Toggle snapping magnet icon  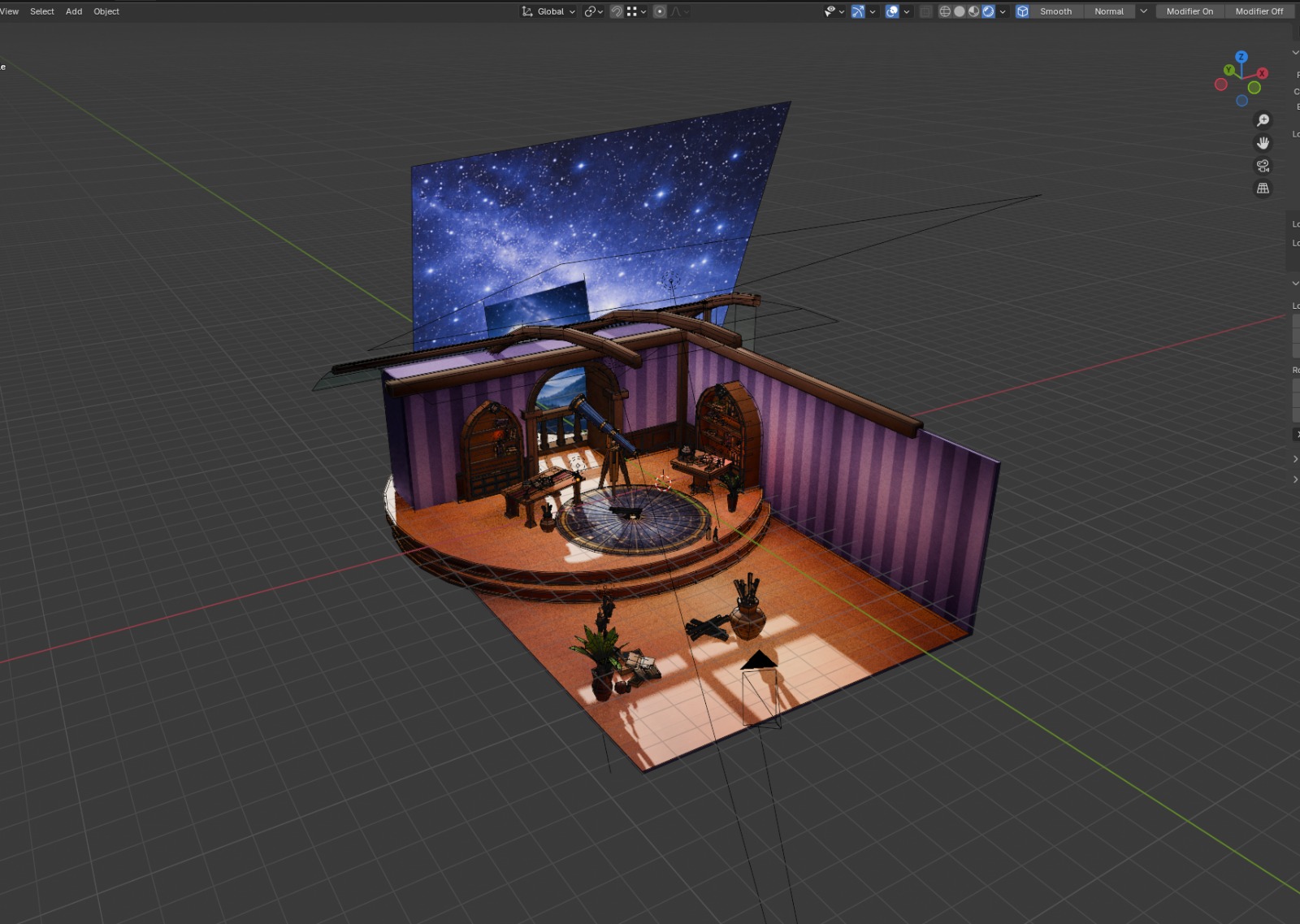point(617,11)
